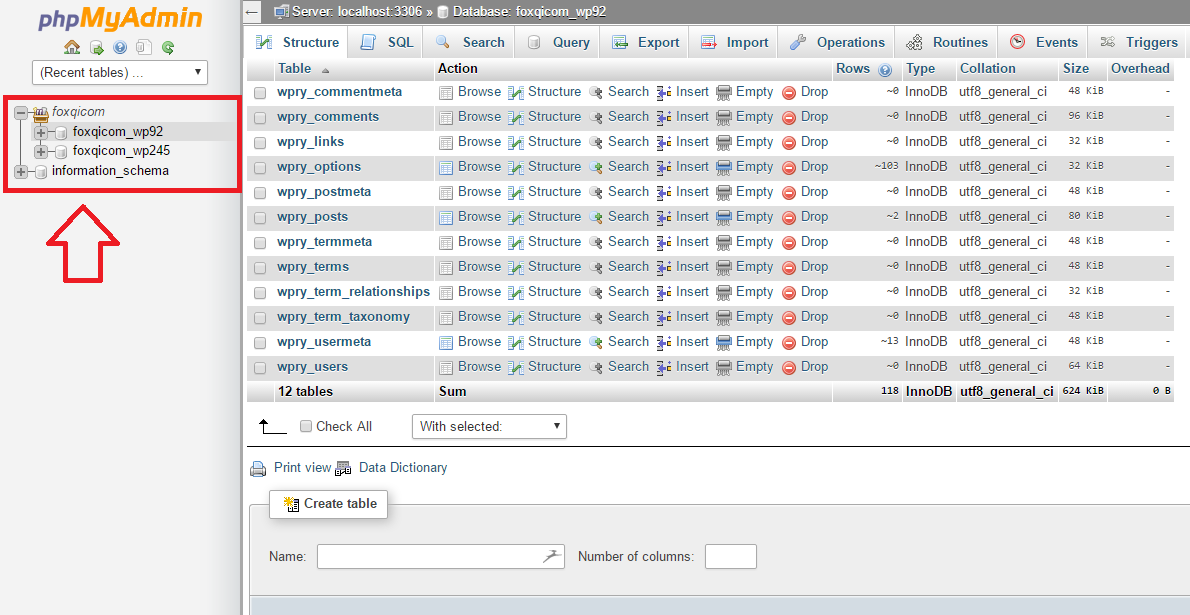Click Empty on the wpry_comments table
The height and width of the screenshot is (615, 1190).
754,116
